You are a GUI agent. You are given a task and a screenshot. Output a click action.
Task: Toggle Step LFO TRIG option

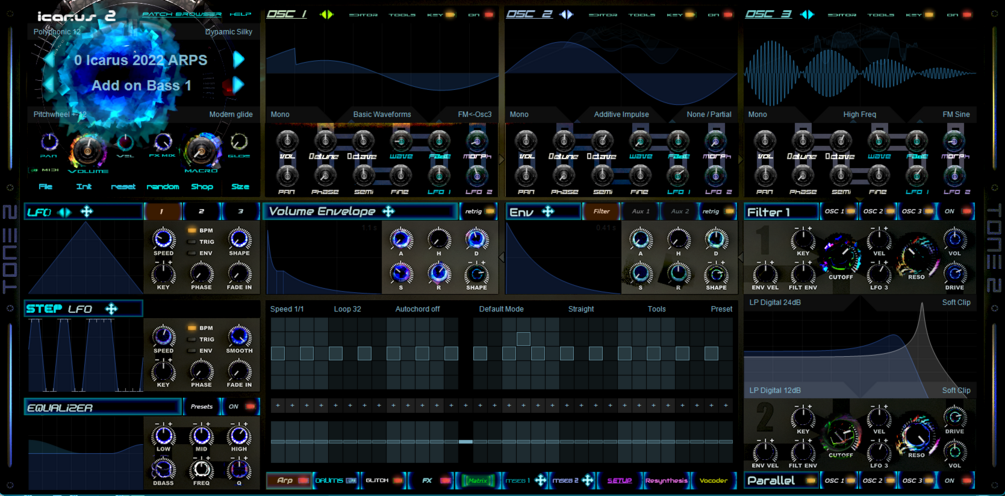[x=193, y=340]
